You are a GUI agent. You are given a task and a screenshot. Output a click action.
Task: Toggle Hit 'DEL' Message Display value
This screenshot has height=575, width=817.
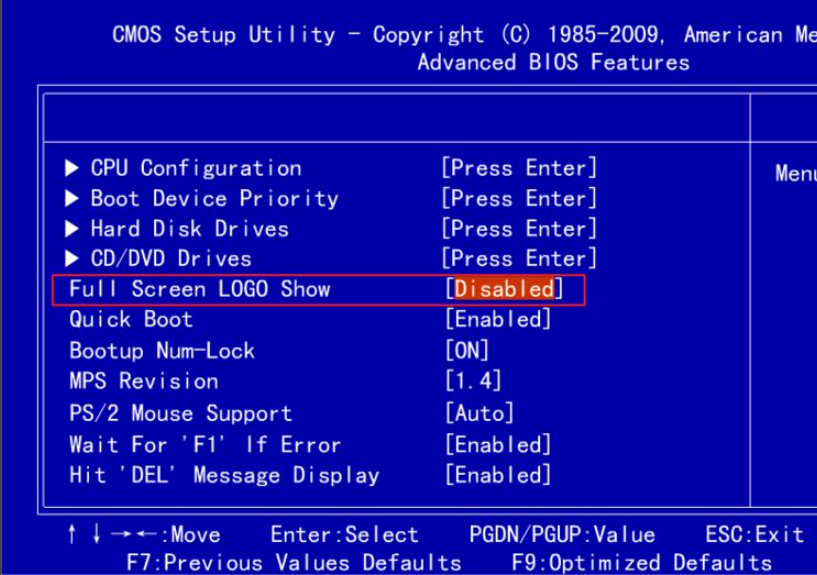click(497, 475)
